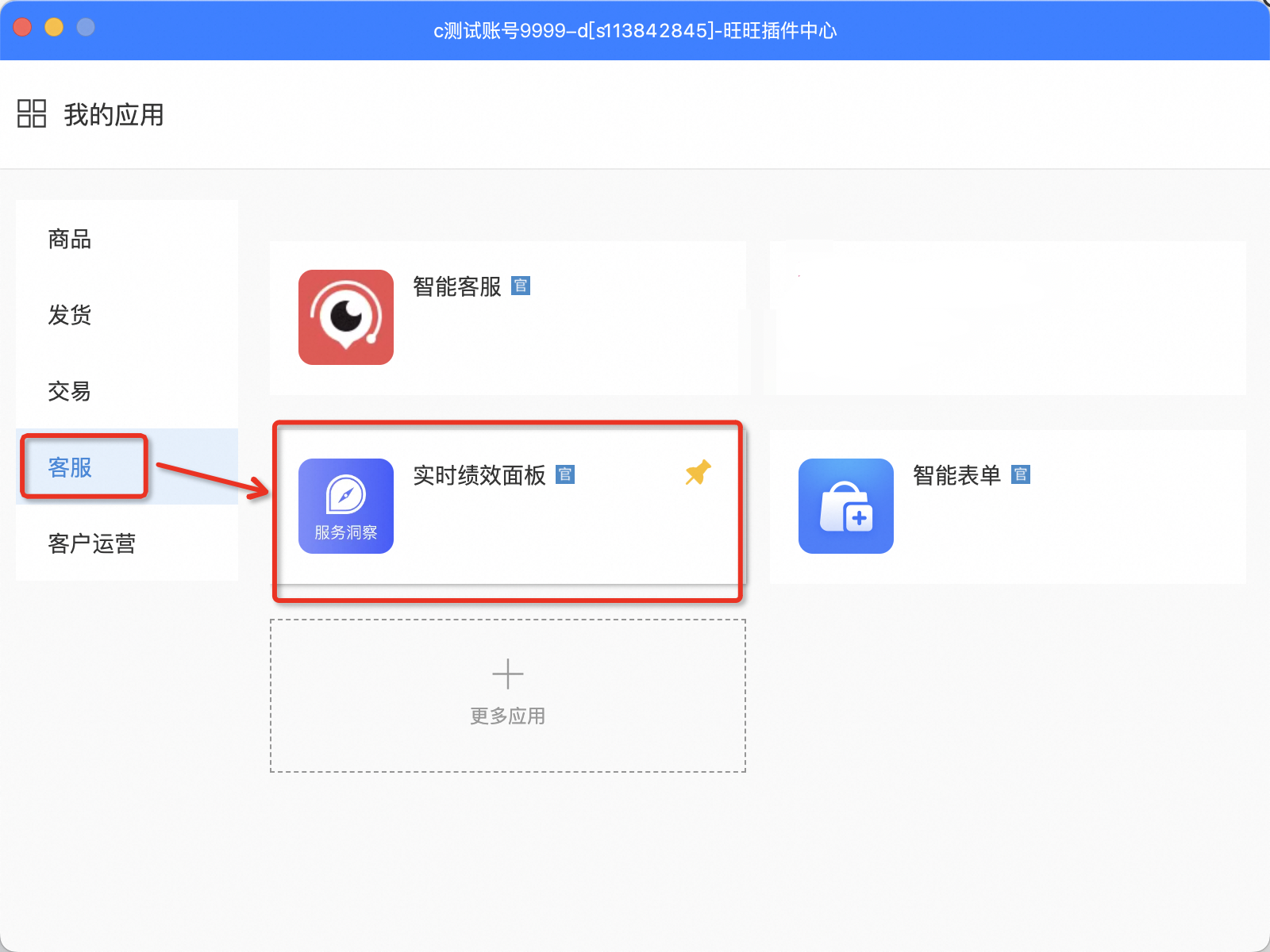Click the 智能客服 title text
Viewport: 1270px width, 952px height.
457,286
